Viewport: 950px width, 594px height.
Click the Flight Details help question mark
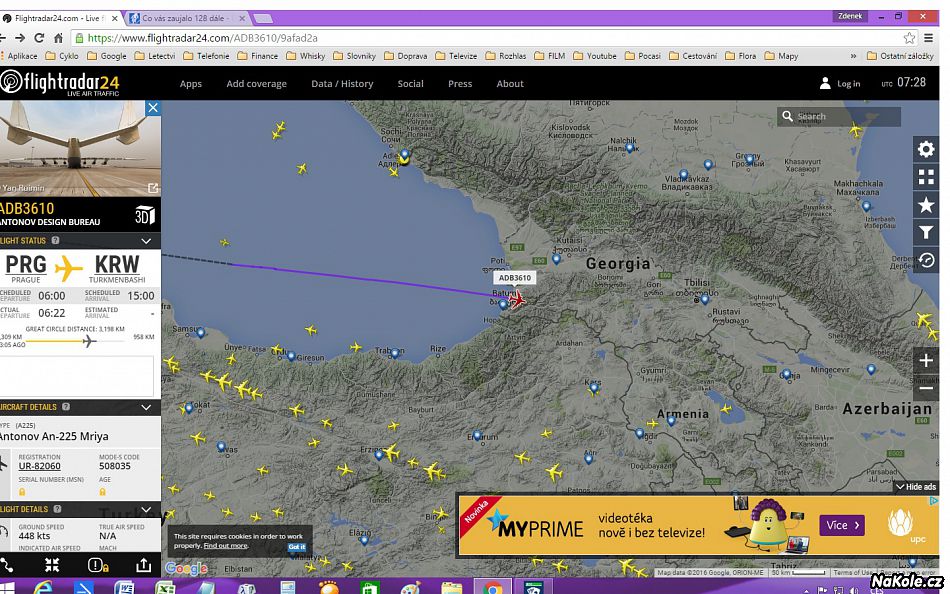58,509
